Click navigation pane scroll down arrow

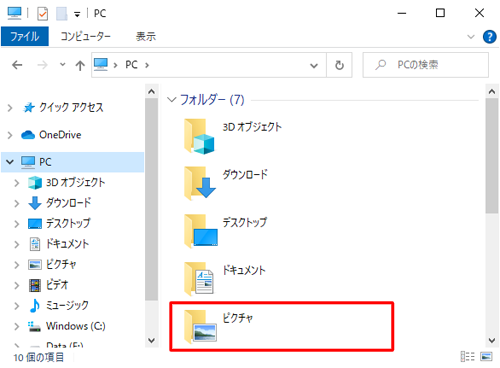click(152, 340)
